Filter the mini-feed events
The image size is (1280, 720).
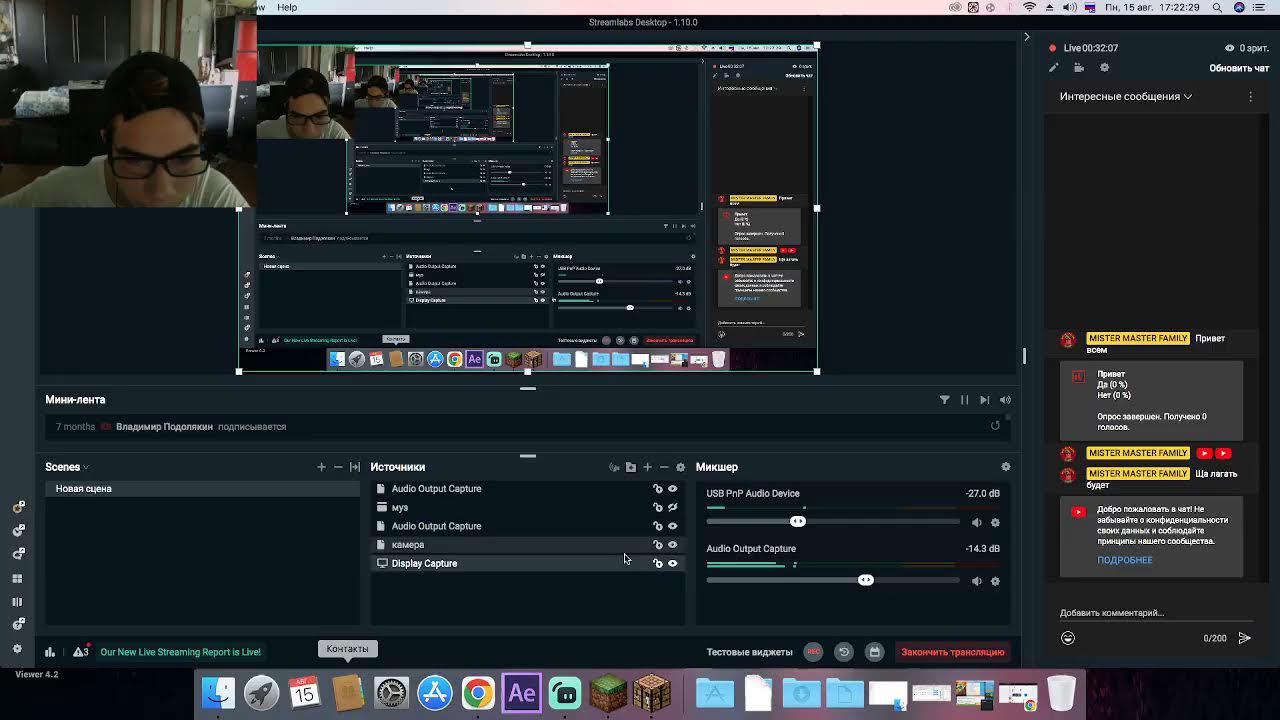[944, 400]
